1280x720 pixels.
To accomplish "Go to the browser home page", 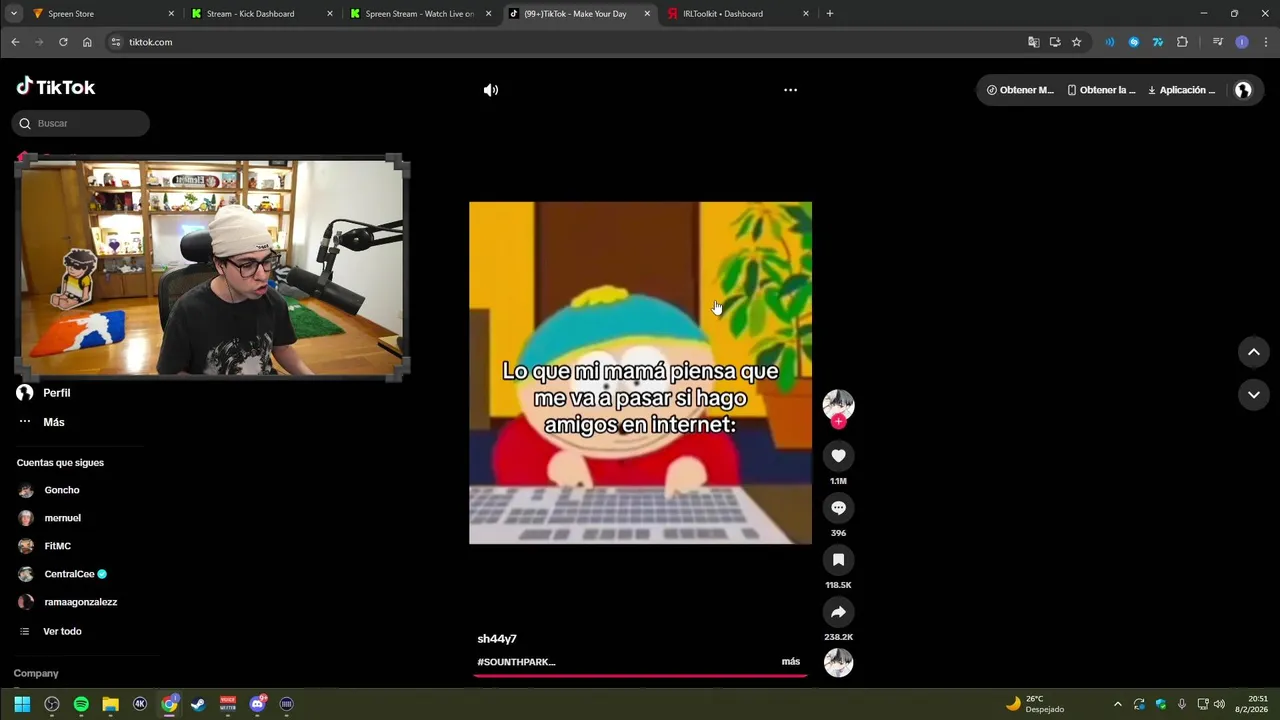I will [87, 42].
